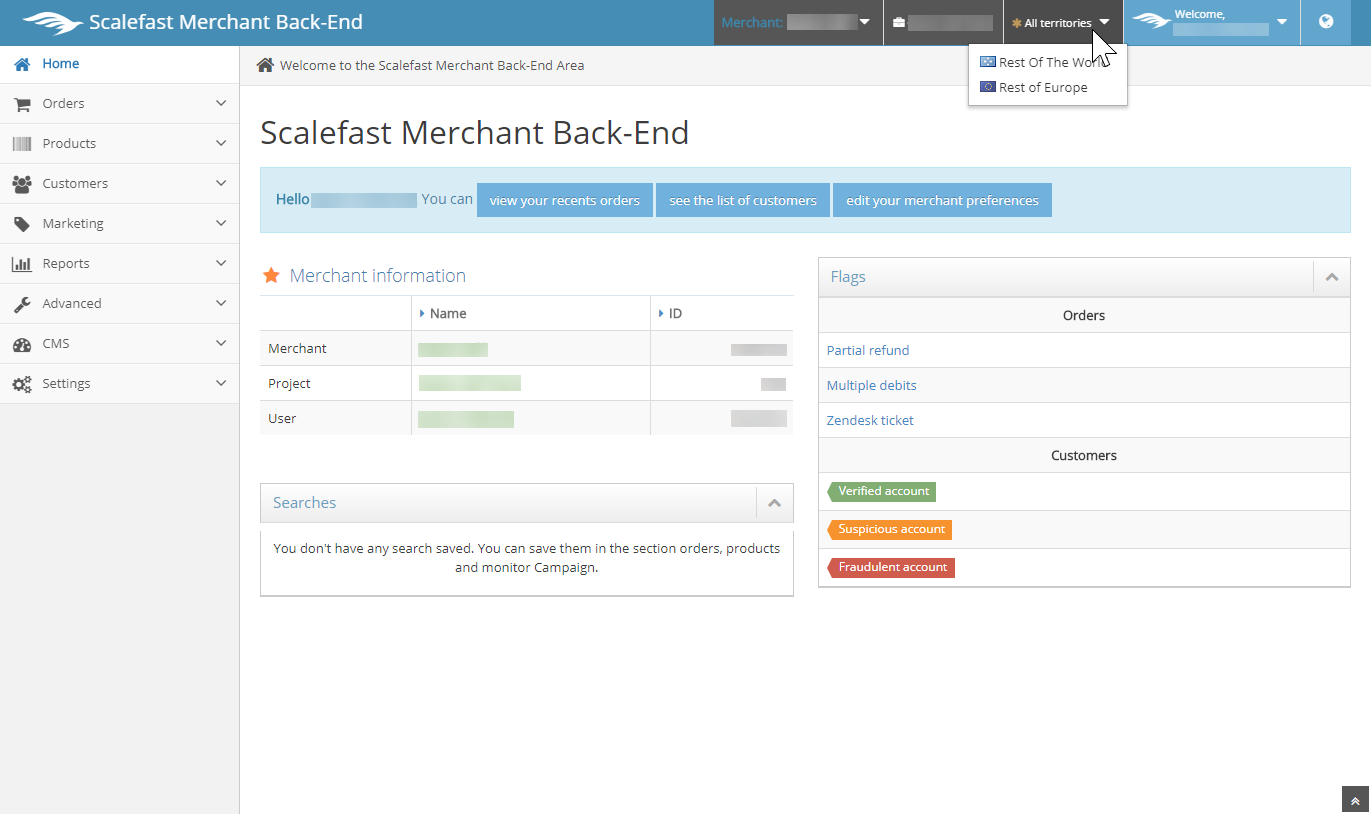
Task: Click the scroll-to-top double arrow icon
Action: coord(1355,800)
